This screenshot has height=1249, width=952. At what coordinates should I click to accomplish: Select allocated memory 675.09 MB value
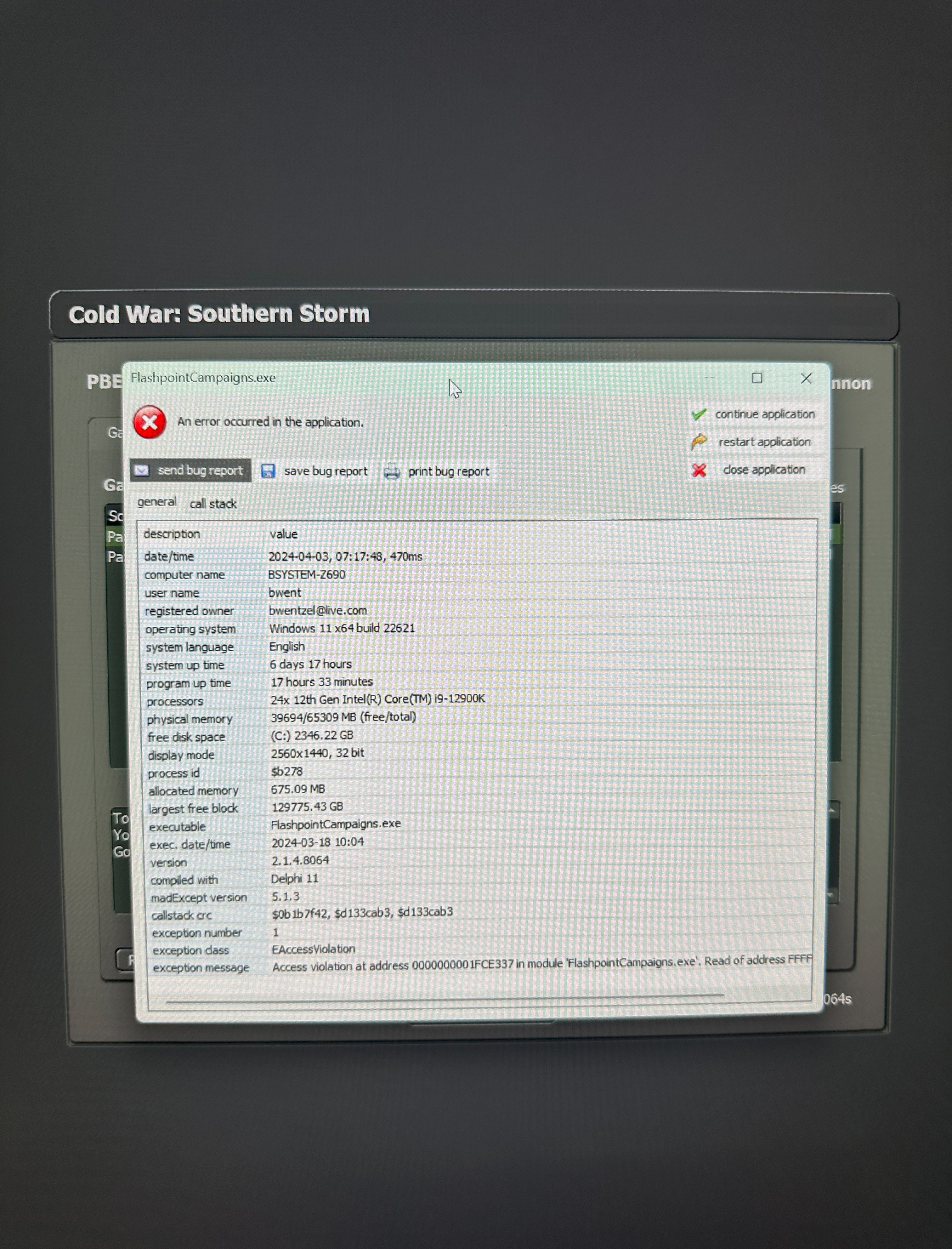coord(298,789)
